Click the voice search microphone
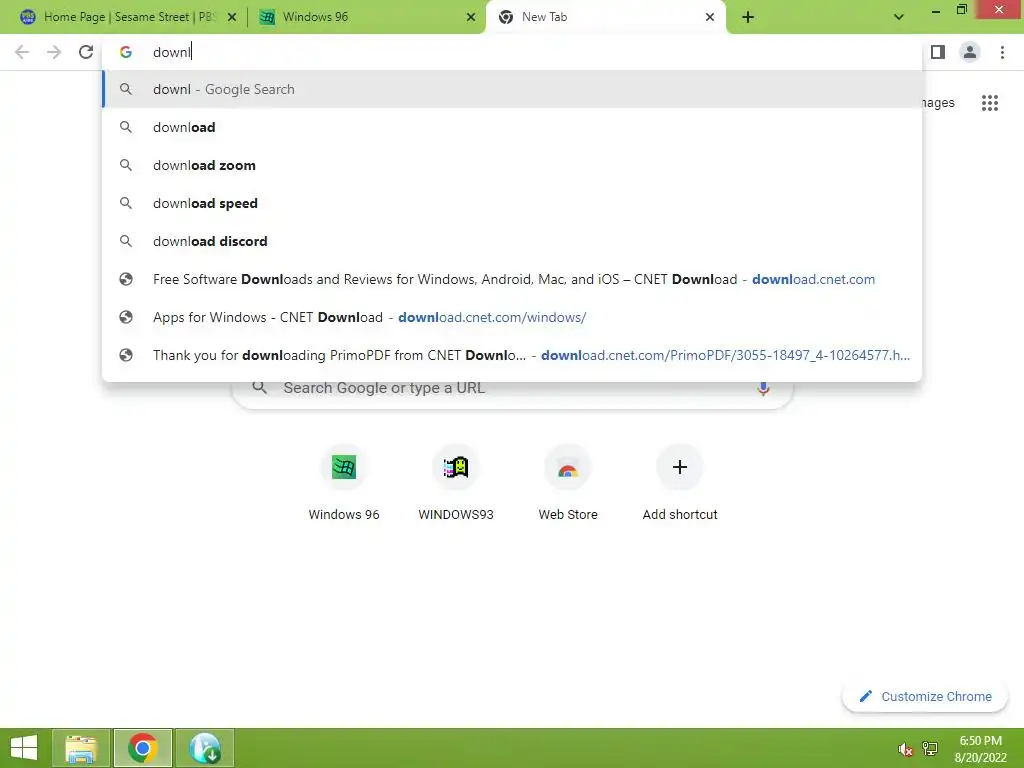 [763, 388]
